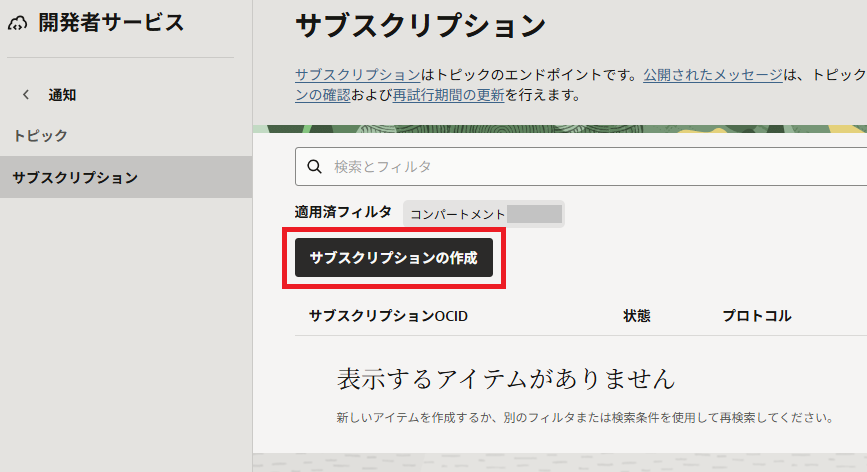Go back via the 通知 label

click(x=62, y=96)
